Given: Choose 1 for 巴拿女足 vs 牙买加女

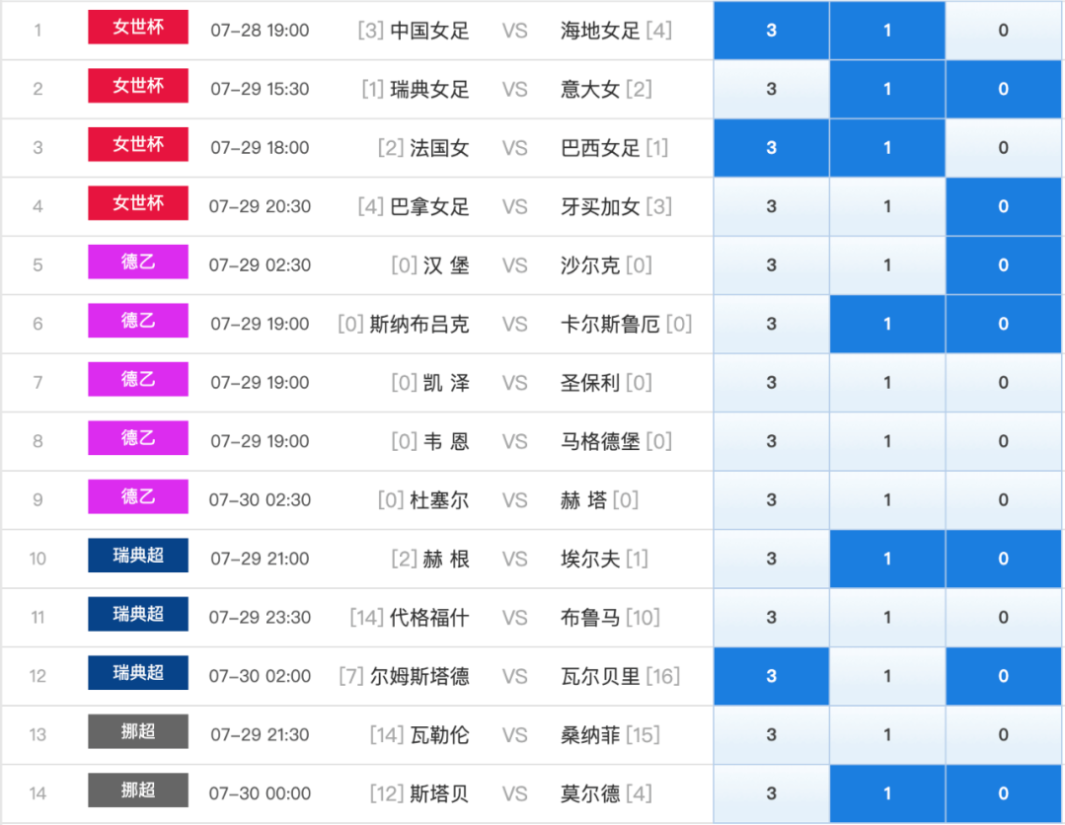Looking at the screenshot, I should (x=887, y=206).
